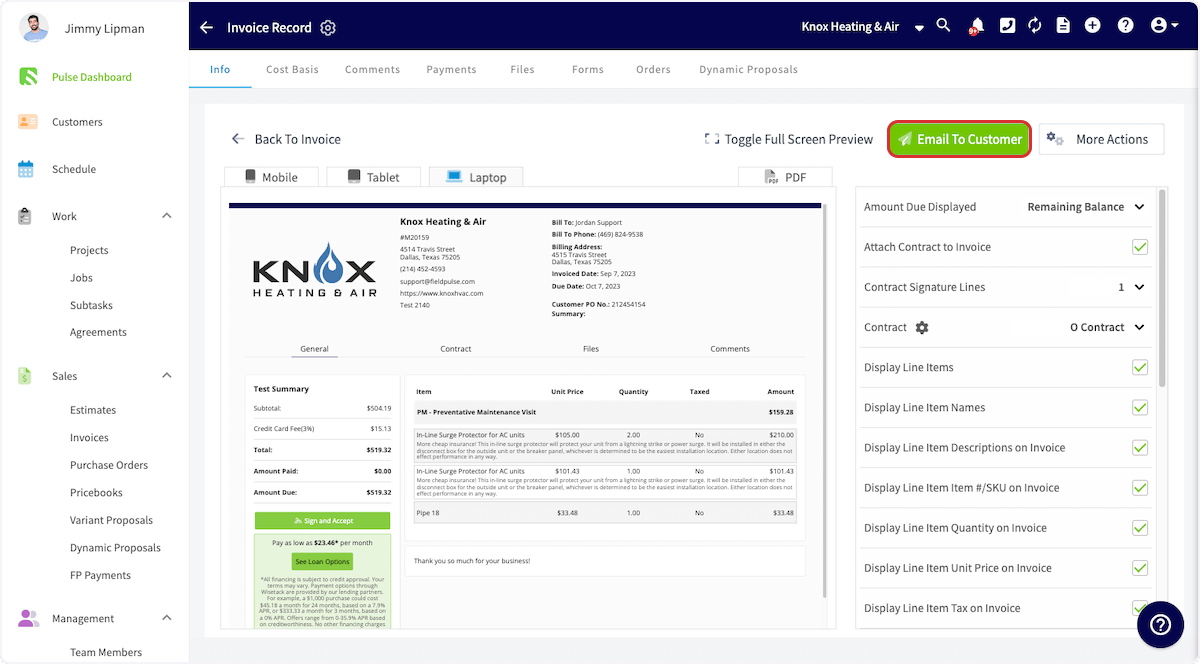Screen dimensions: 1200x664
Task: Switch to Payments tab
Action: tap(451, 70)
